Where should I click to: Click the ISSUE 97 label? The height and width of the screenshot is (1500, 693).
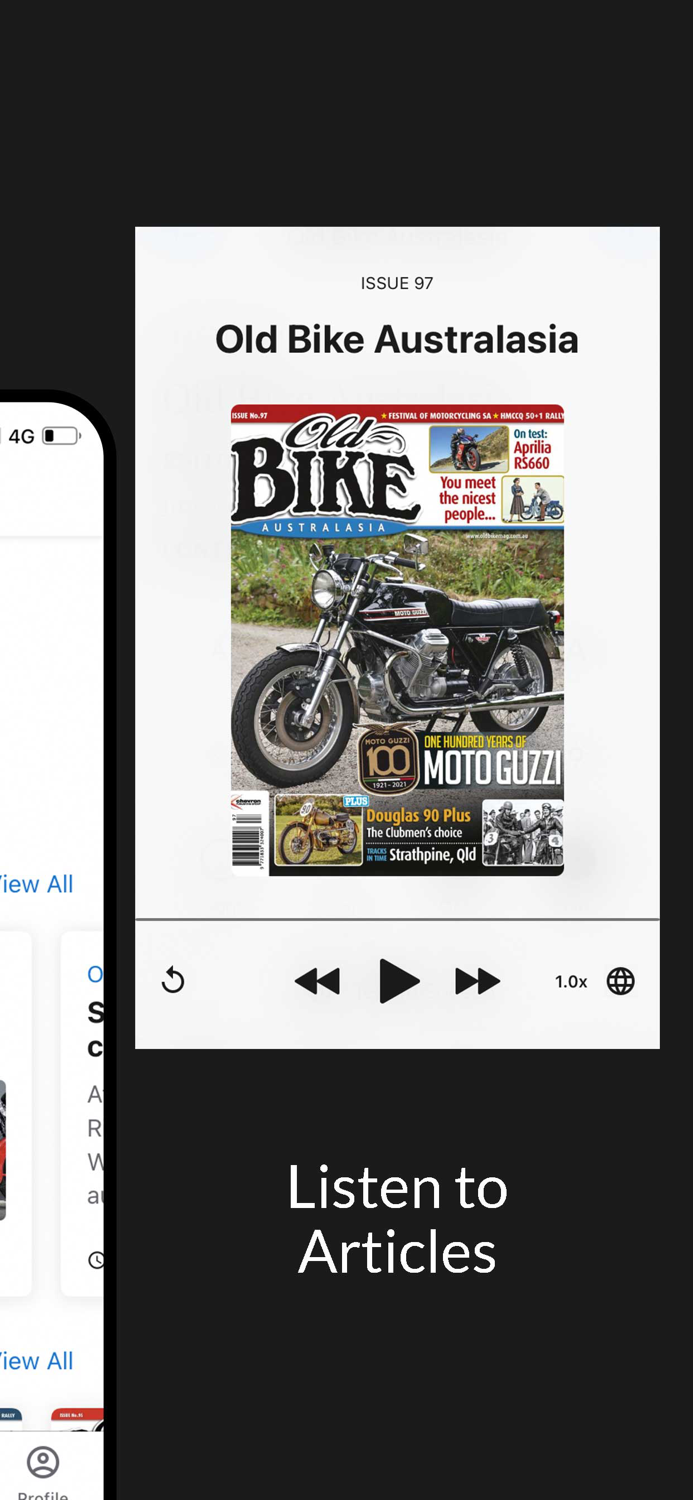click(x=397, y=283)
